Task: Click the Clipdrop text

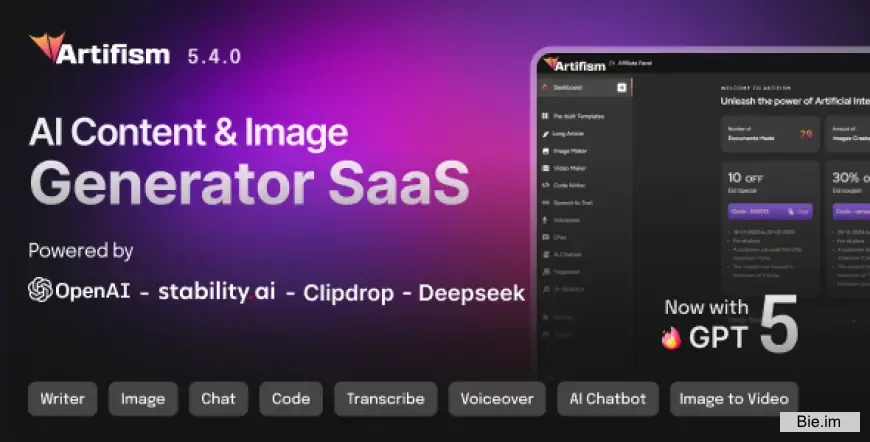Action: [x=348, y=293]
